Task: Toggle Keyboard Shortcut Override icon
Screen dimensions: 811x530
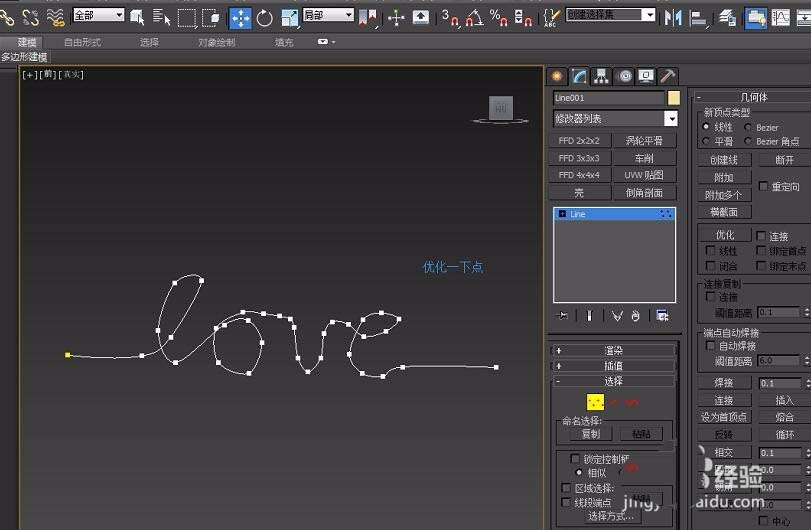Action: coord(420,18)
